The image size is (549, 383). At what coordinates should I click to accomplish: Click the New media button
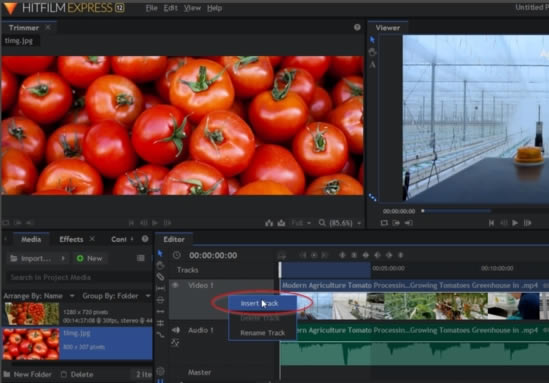(90, 258)
